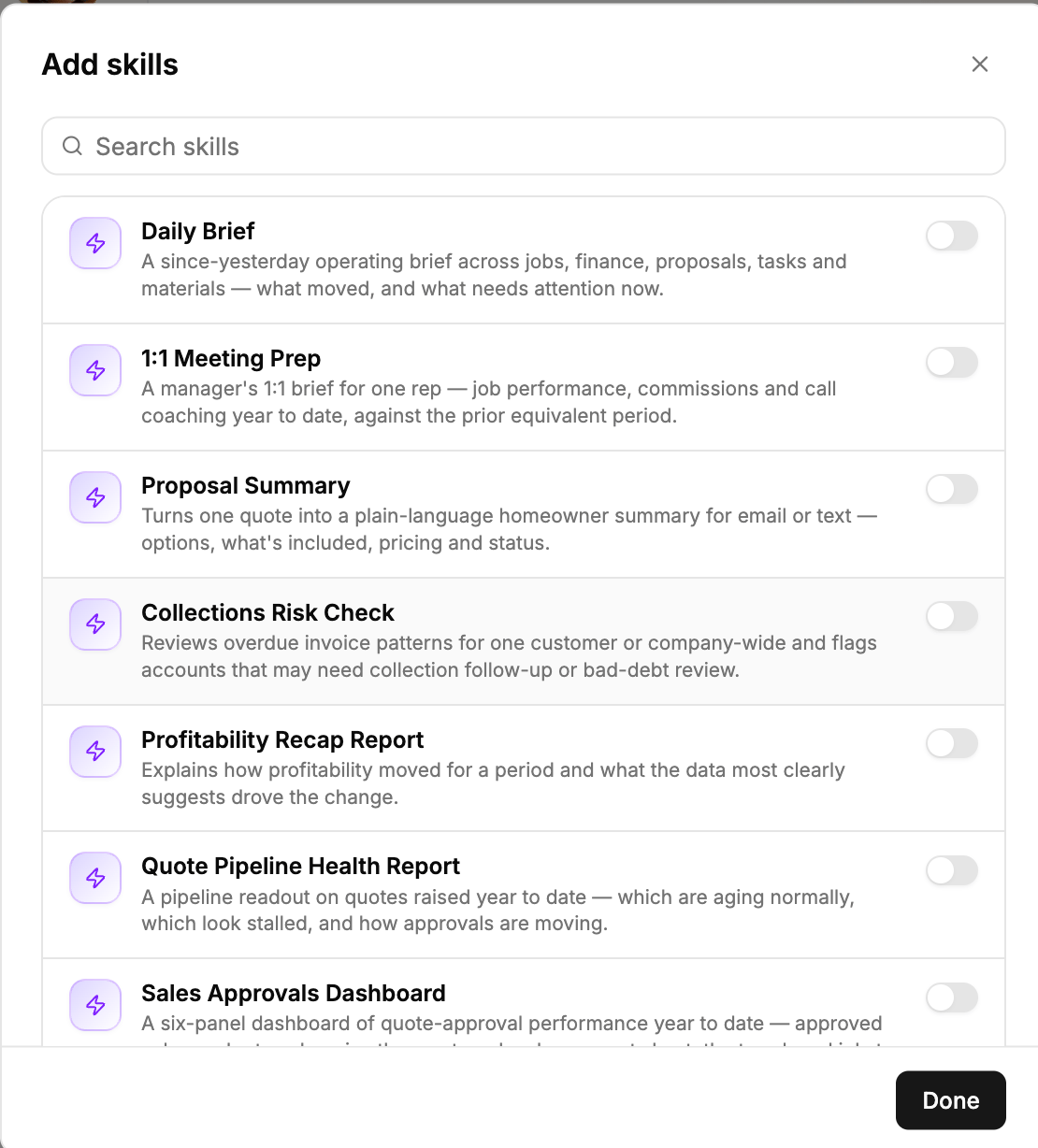The width and height of the screenshot is (1038, 1148).
Task: Click the Proposal Summary lightning icon
Action: (x=95, y=497)
